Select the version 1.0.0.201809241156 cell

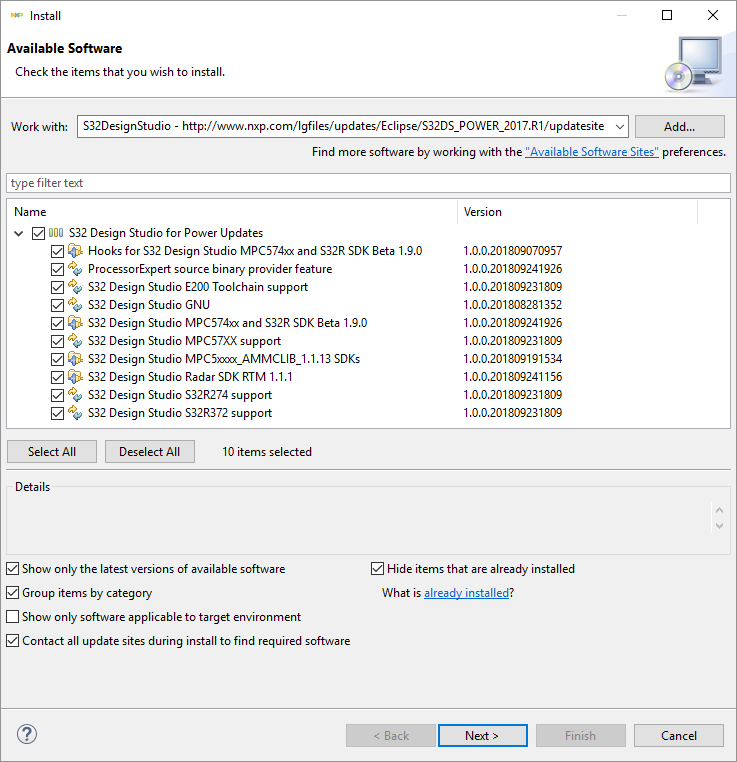[513, 377]
